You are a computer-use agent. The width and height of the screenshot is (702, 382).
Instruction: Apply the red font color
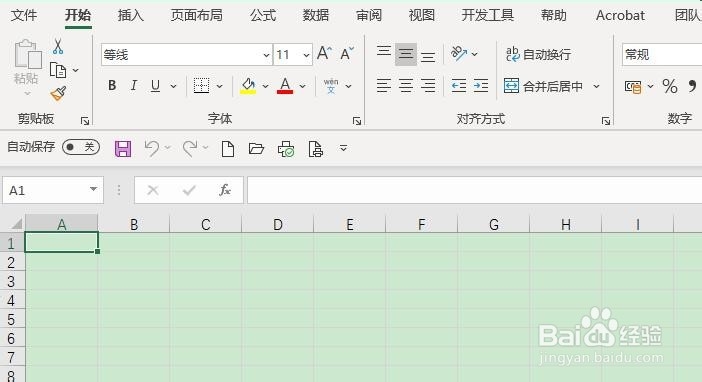coord(285,85)
